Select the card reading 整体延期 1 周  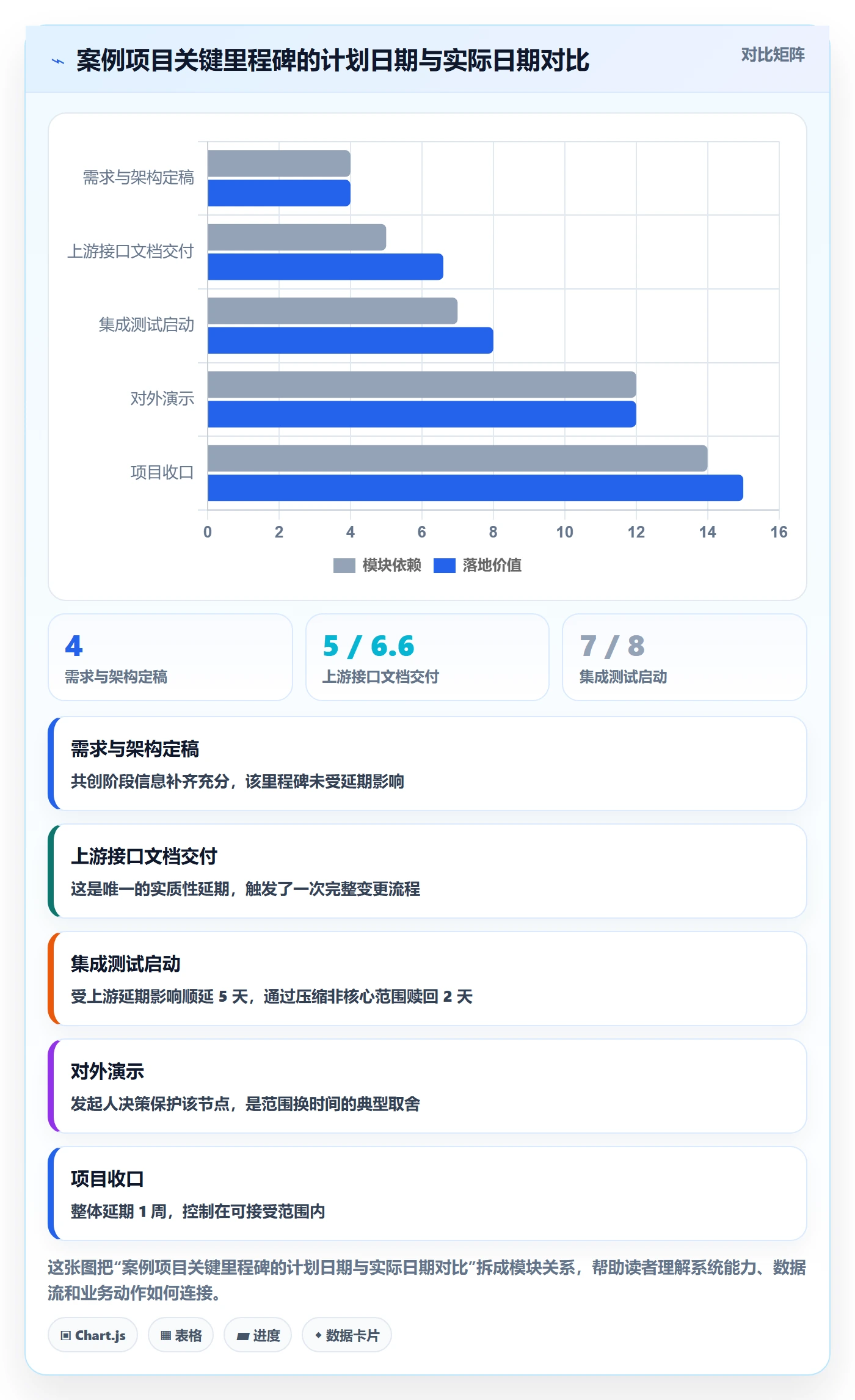[428, 1194]
